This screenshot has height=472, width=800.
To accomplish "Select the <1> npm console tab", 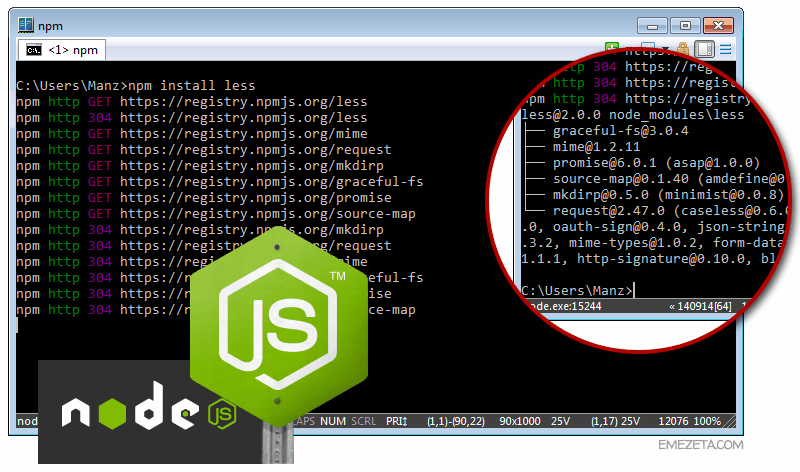I will pos(62,50).
